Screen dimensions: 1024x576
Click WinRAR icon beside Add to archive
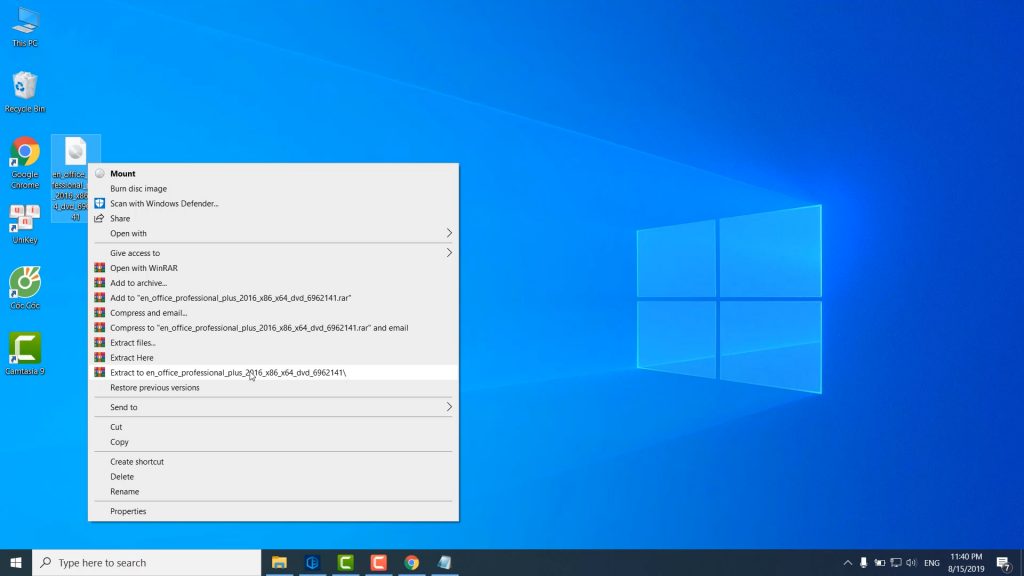tap(99, 283)
